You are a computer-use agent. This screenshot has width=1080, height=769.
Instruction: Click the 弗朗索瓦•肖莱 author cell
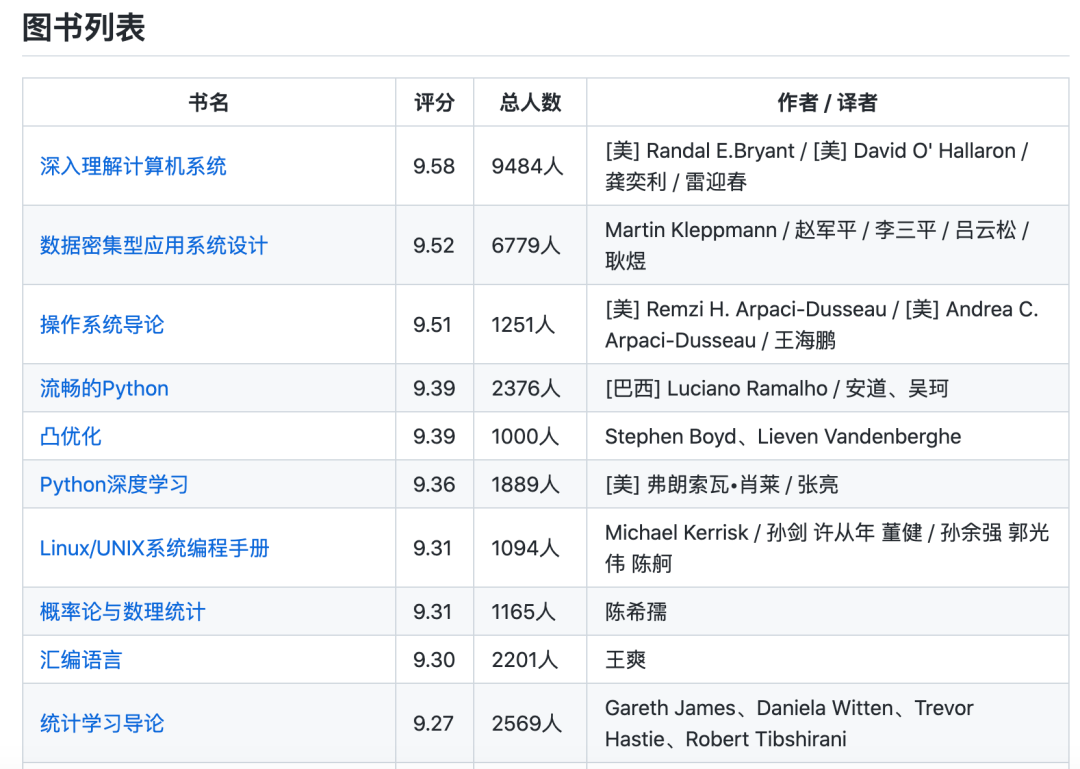[x=827, y=484]
